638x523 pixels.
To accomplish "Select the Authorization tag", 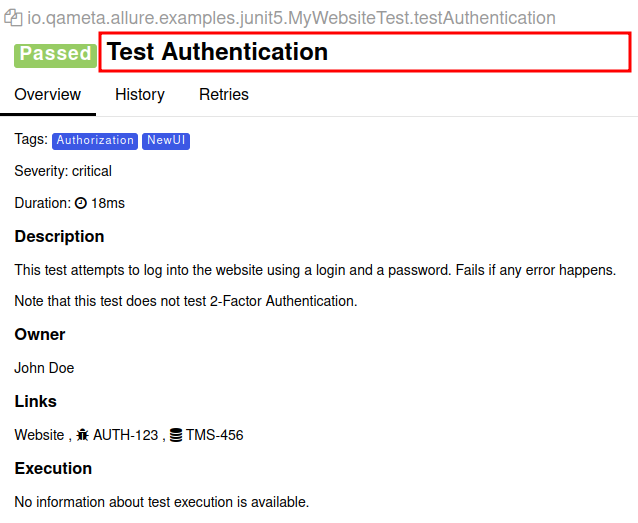I will (95, 141).
